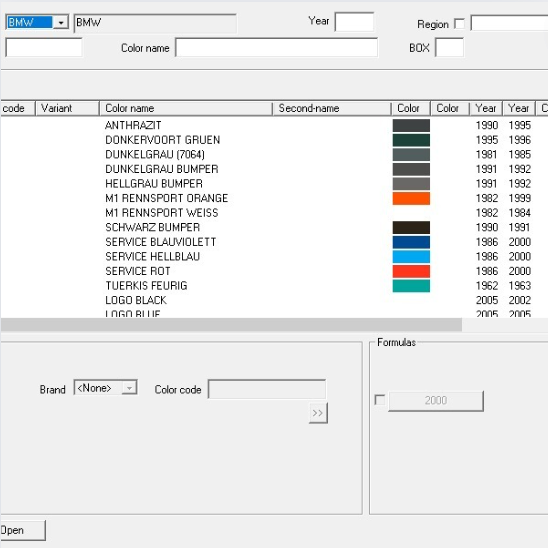This screenshot has width=548, height=548.
Task: Click the SERVICE BLAUVIOLETT blue swatch
Action: click(411, 242)
